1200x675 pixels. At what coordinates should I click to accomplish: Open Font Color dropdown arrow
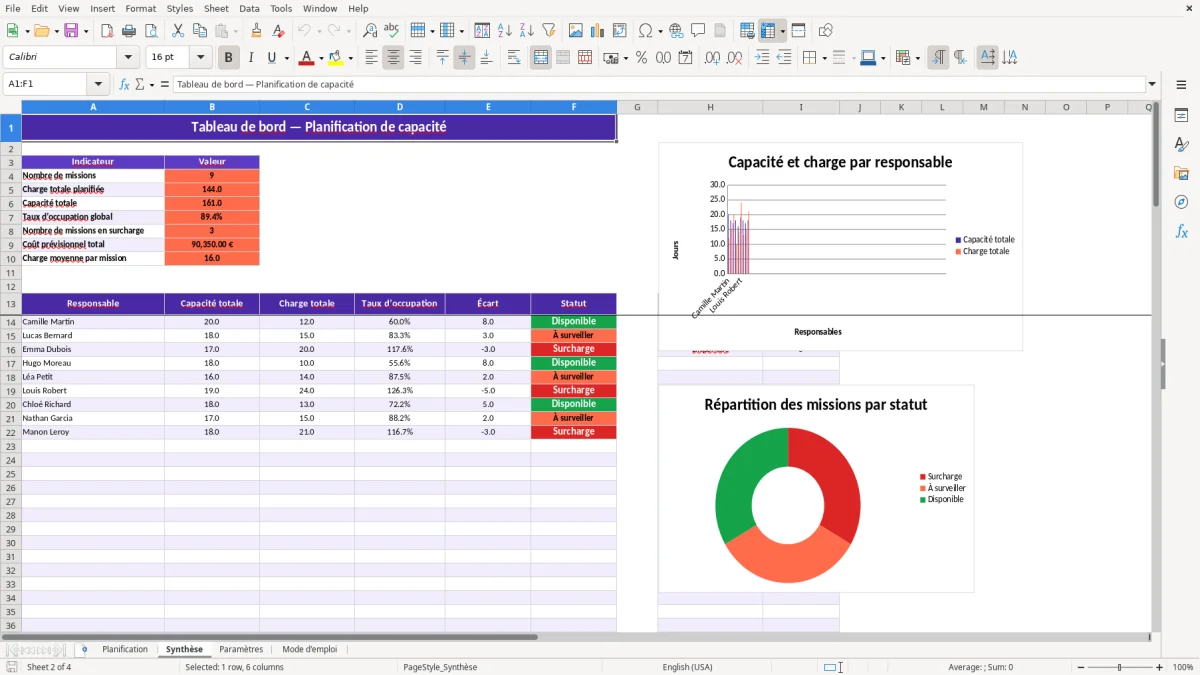(320, 58)
